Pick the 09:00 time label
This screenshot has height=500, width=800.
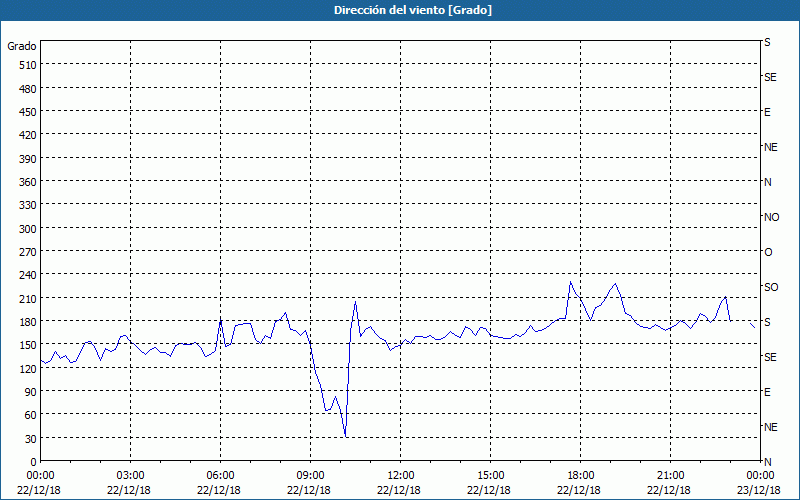tap(310, 476)
